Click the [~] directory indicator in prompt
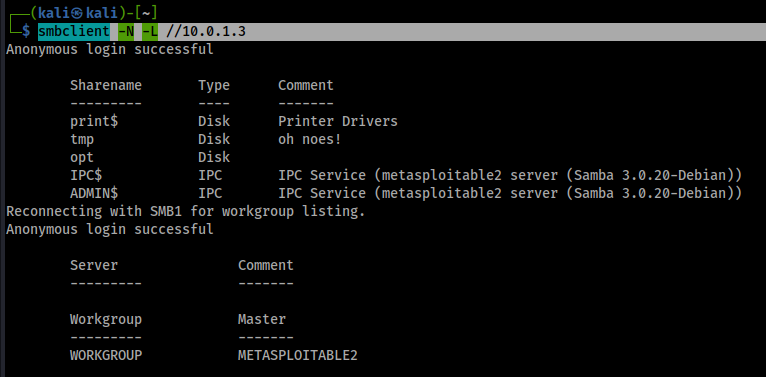 [145, 13]
